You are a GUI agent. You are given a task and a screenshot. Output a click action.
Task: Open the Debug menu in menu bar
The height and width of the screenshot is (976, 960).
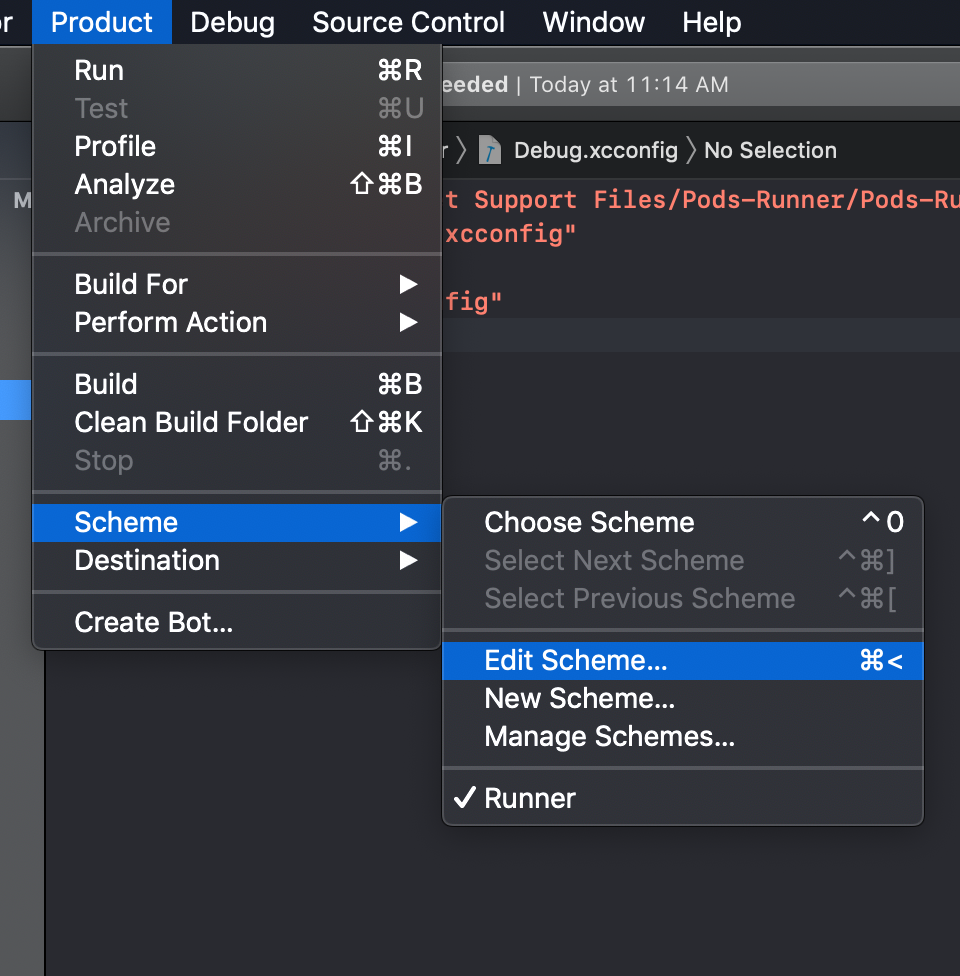click(232, 22)
